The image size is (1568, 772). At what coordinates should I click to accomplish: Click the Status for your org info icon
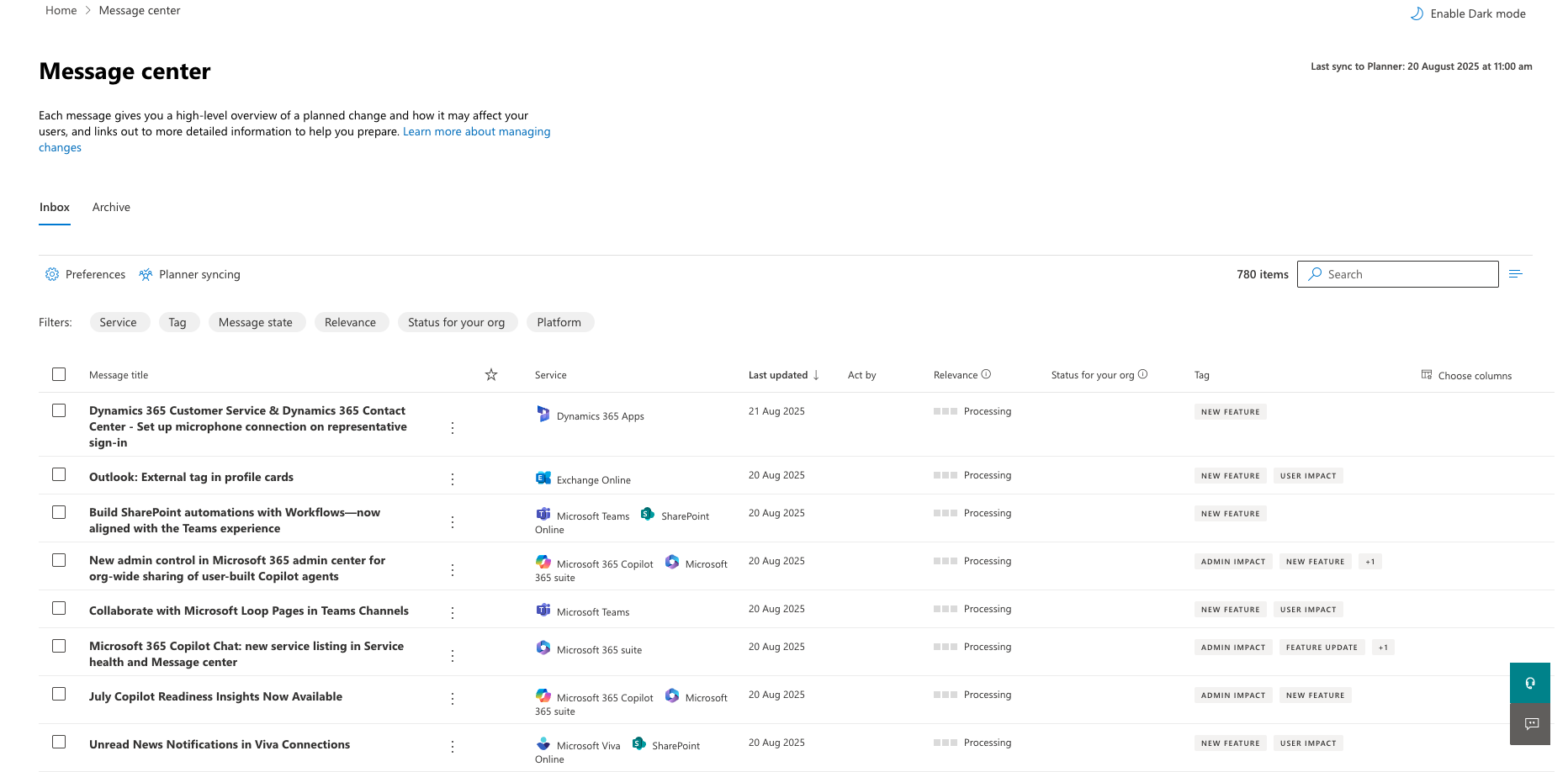point(1142,374)
